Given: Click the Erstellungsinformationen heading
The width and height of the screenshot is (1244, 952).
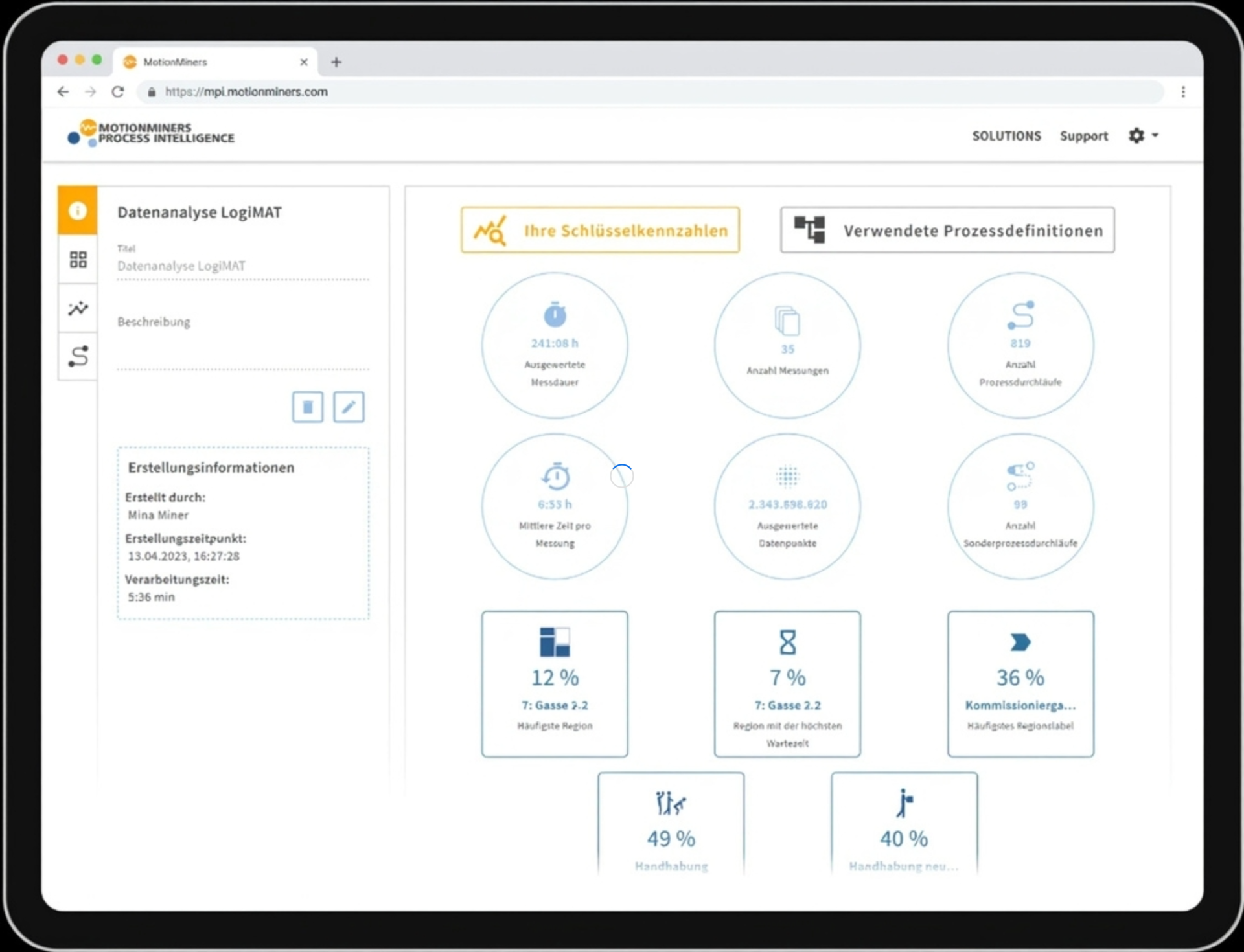Looking at the screenshot, I should [x=211, y=468].
